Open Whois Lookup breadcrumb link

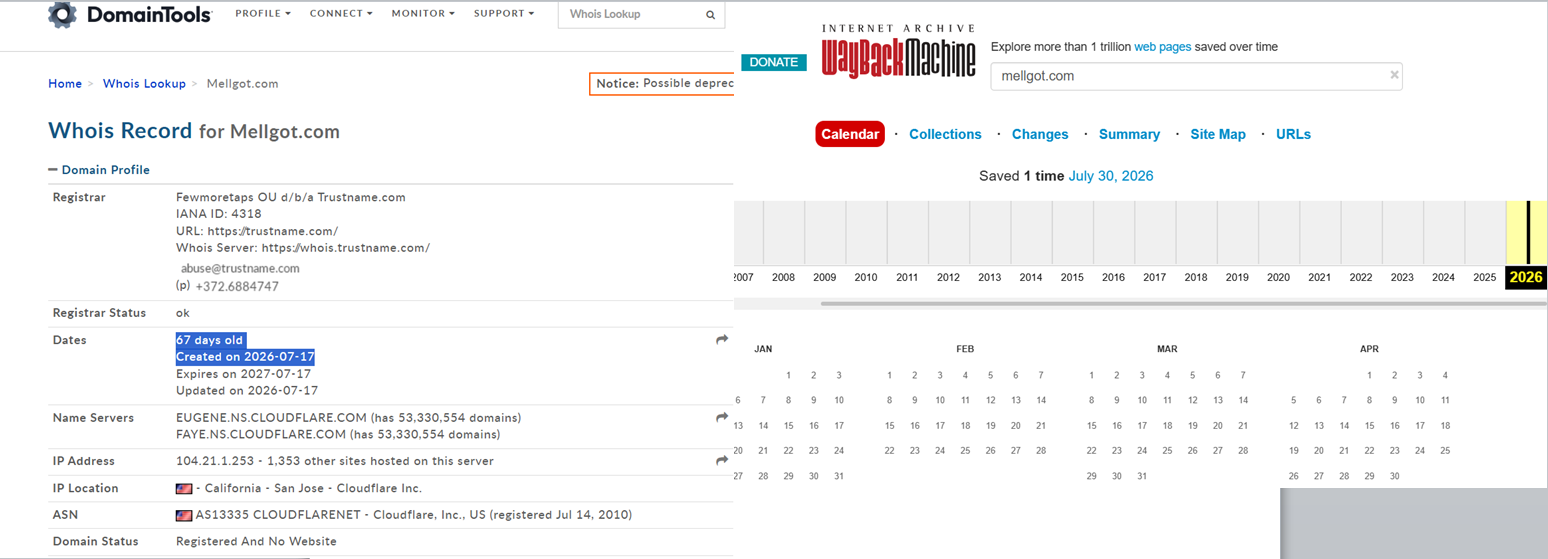point(144,84)
